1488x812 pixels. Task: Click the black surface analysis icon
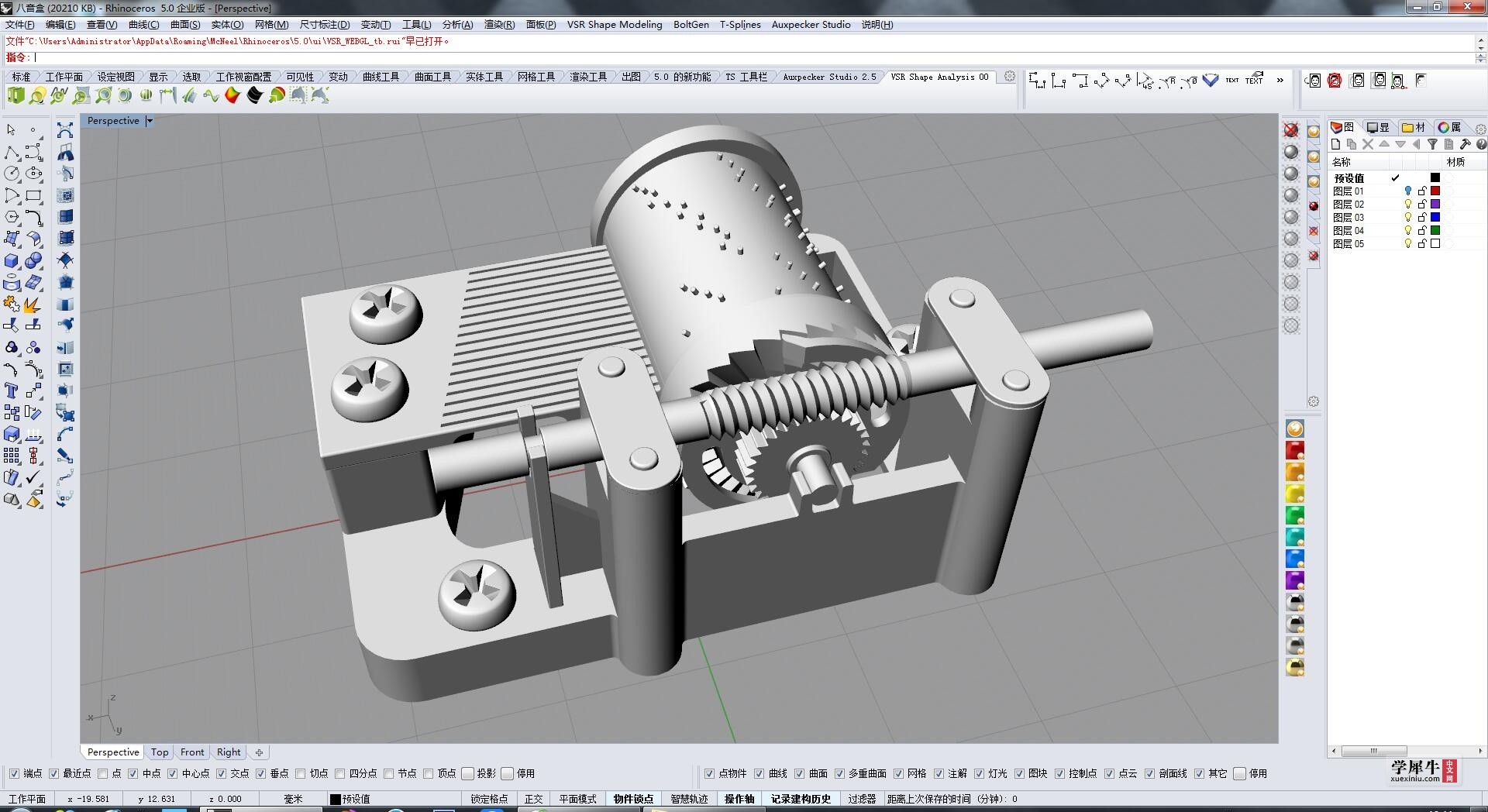pyautogui.click(x=255, y=95)
